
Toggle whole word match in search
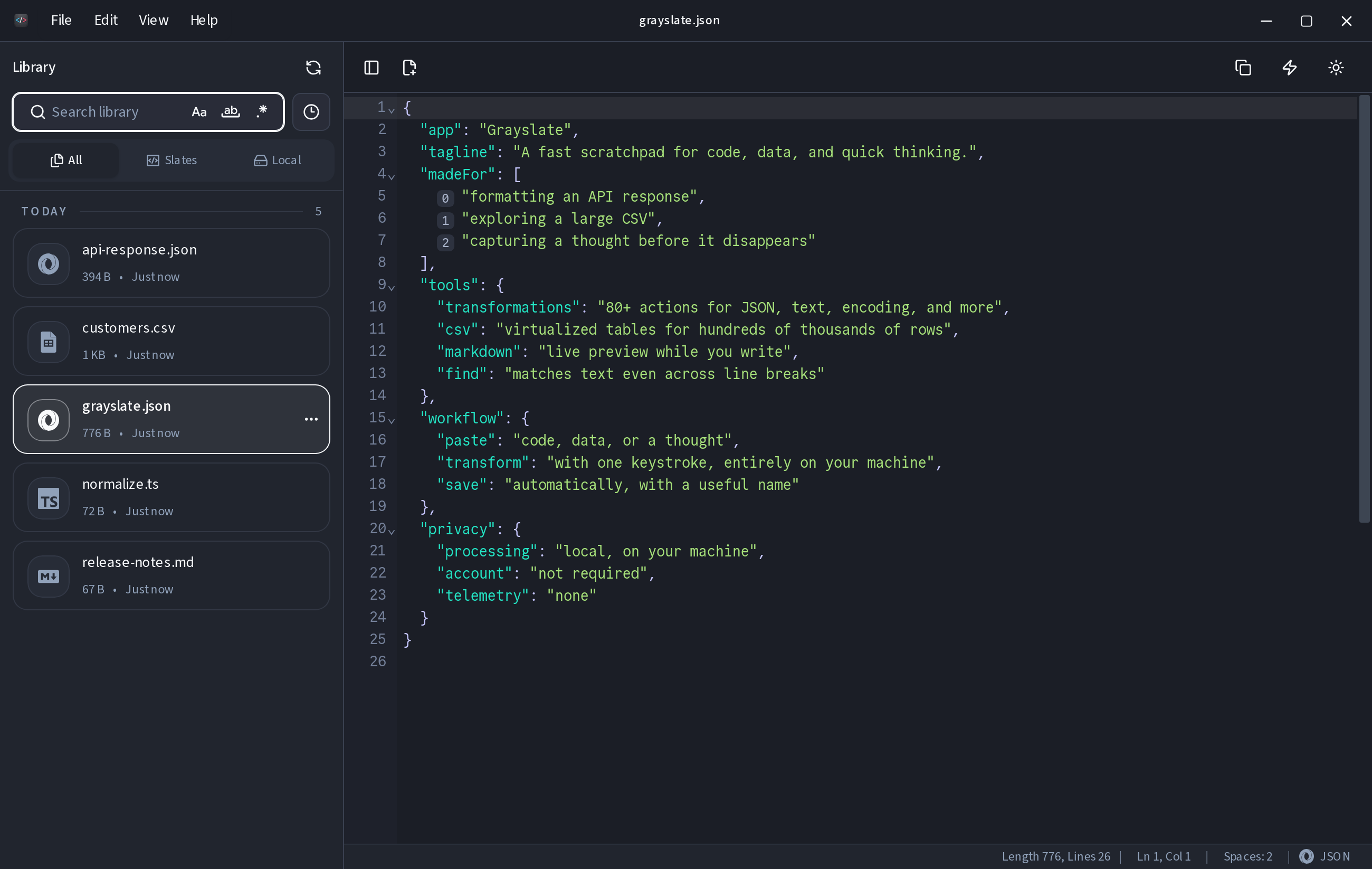(x=230, y=112)
